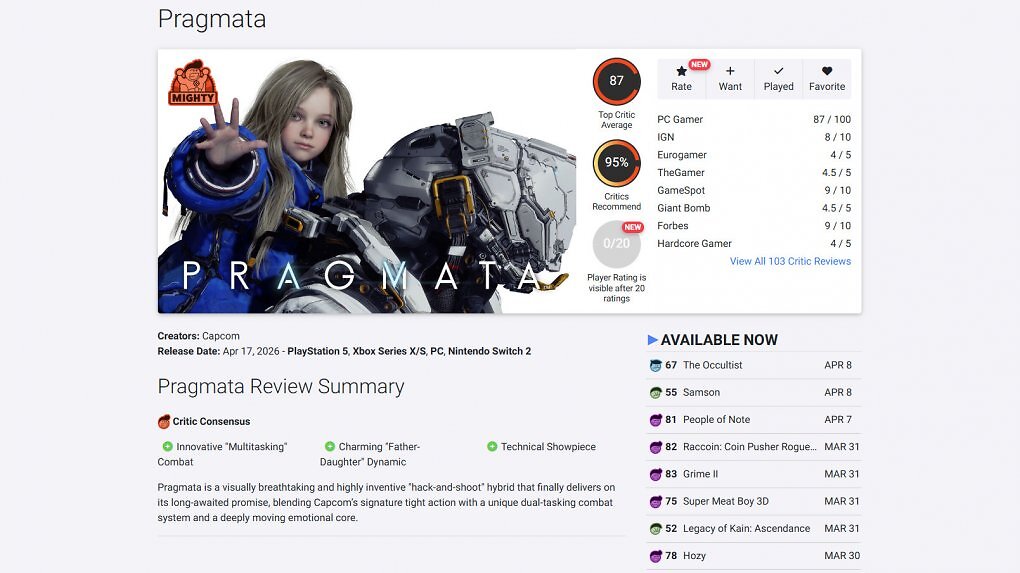Click the Available Now blue arrow icon
1020x573 pixels.
point(652,340)
